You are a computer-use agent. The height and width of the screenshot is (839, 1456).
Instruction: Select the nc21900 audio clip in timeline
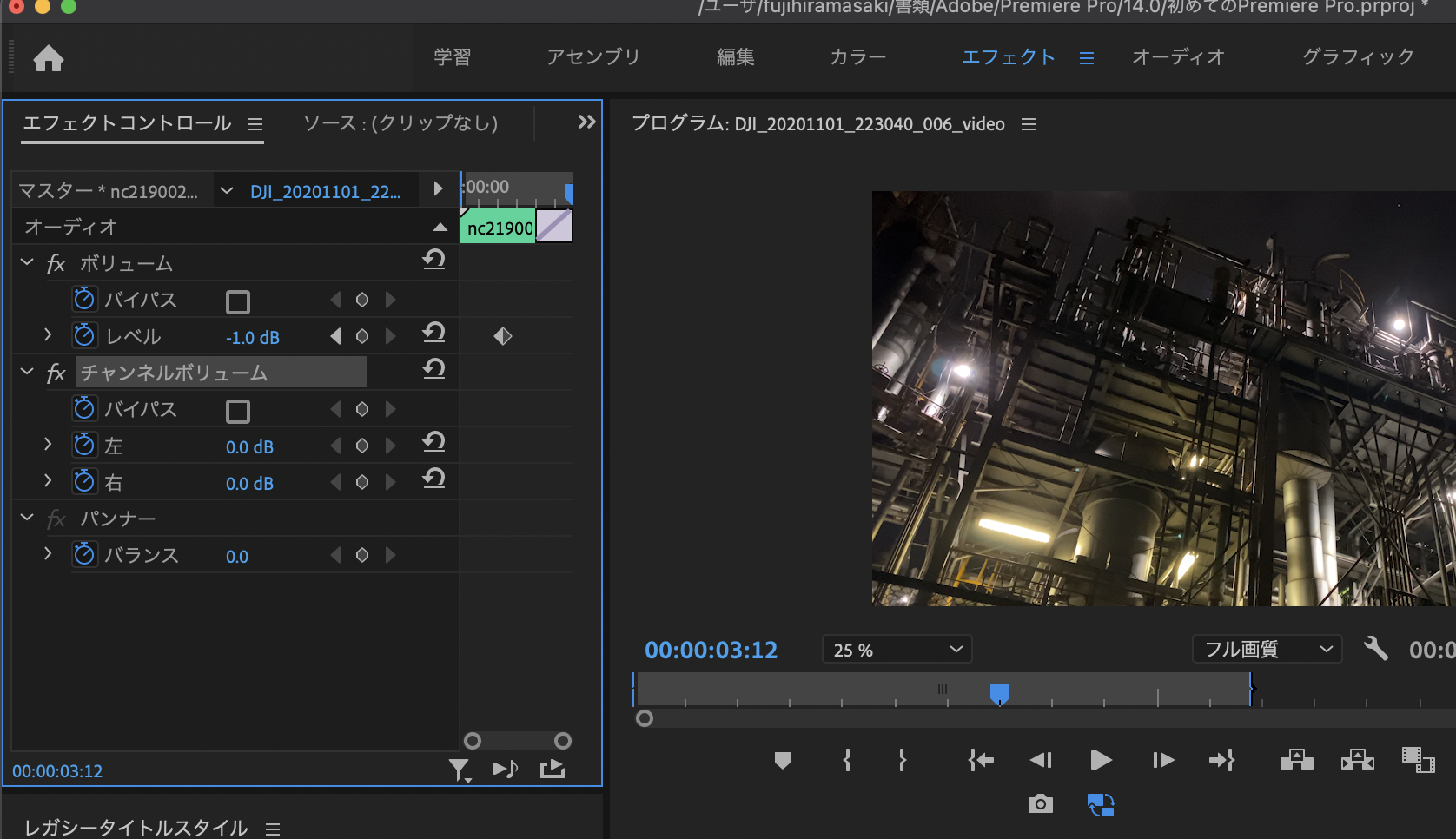coord(498,227)
